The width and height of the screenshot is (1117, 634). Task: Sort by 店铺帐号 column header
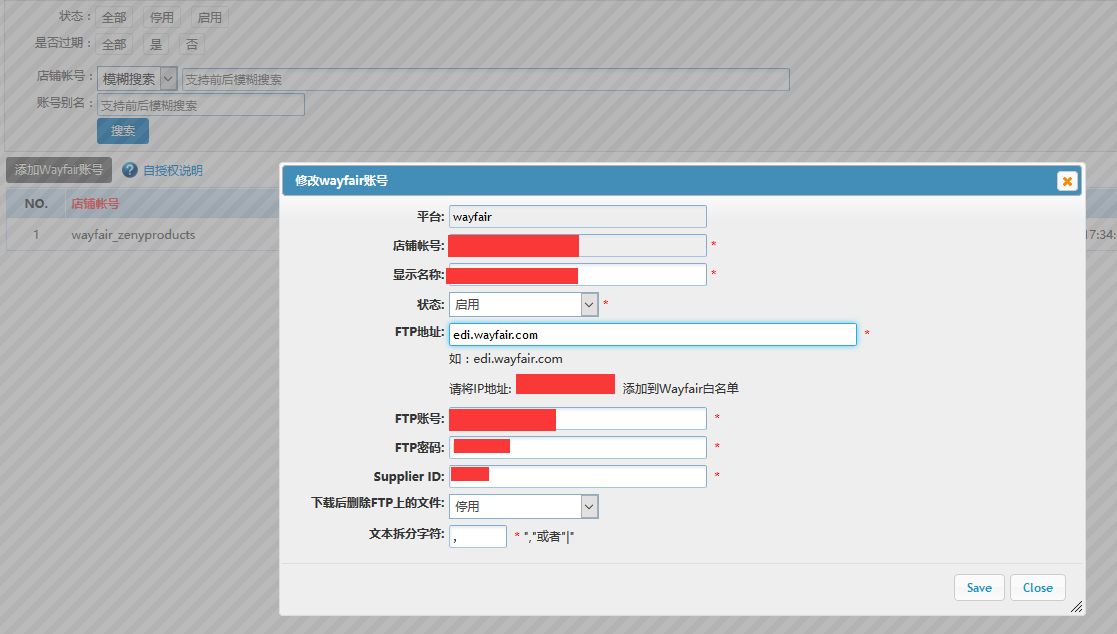coord(95,203)
